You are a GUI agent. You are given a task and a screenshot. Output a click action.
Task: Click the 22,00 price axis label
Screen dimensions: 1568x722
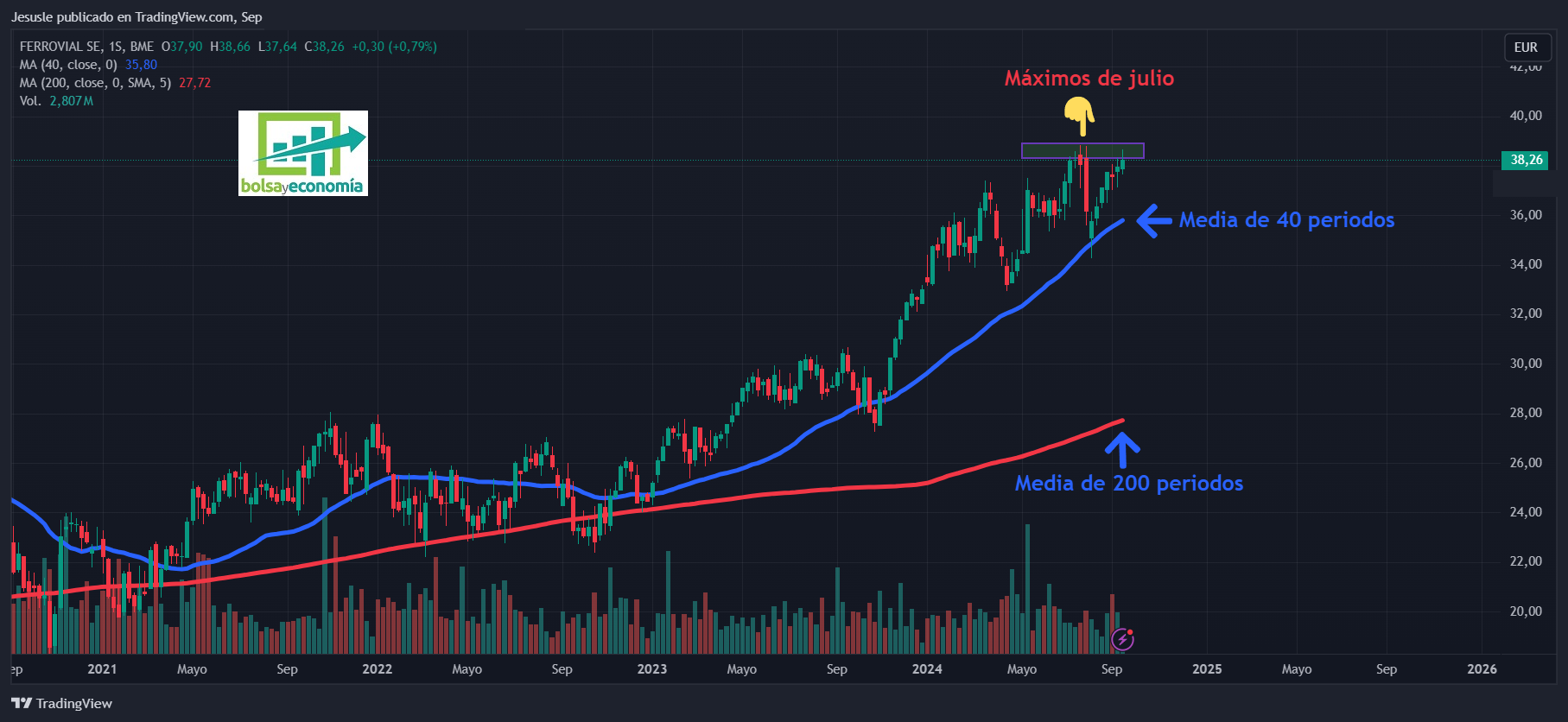pos(1526,561)
